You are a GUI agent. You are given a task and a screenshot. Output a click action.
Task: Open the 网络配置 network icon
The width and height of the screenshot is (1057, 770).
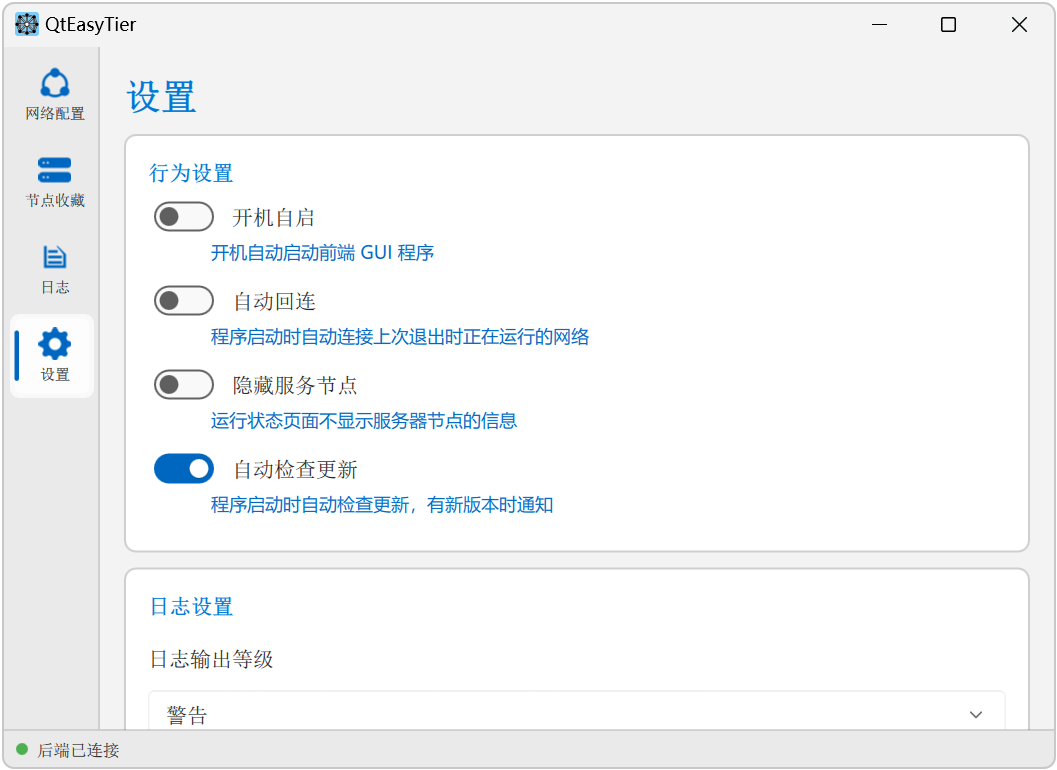coord(55,84)
